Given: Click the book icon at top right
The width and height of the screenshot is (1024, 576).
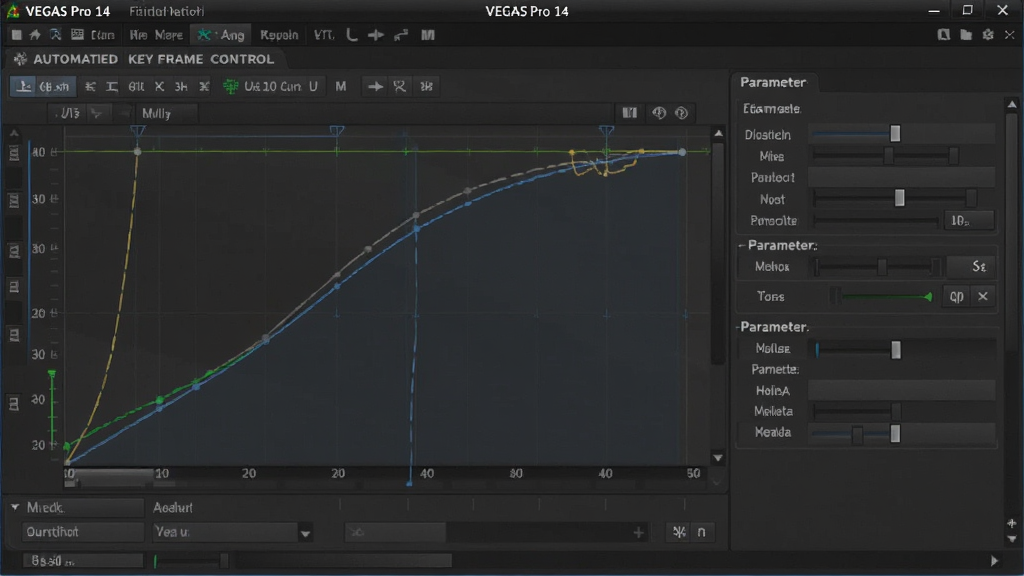Looking at the screenshot, I should (944, 35).
